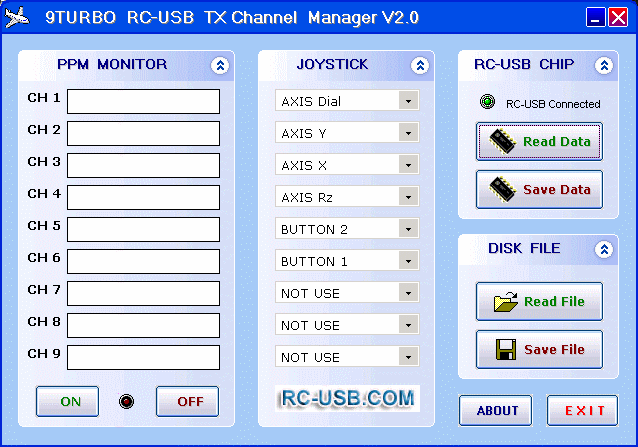Click the CH 8 monitor field
The height and width of the screenshot is (447, 638).
144,325
